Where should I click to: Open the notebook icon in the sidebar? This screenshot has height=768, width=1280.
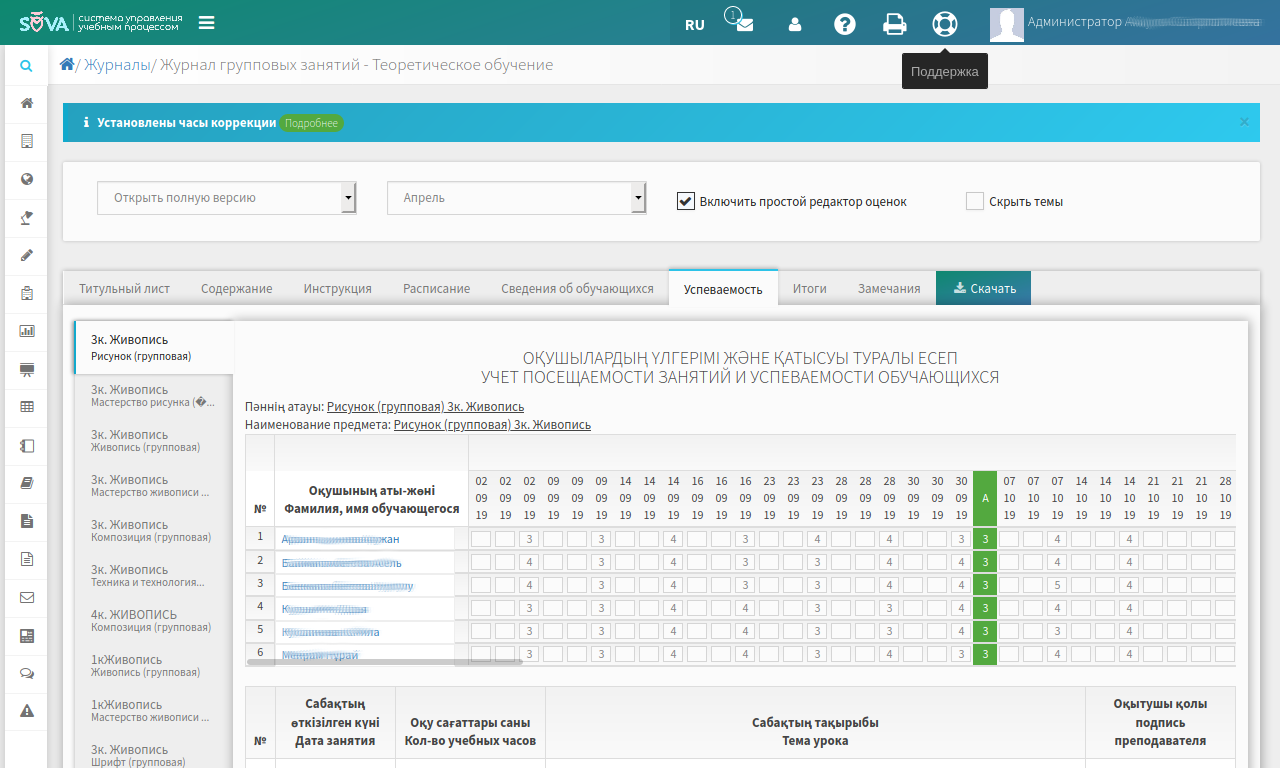point(27,445)
